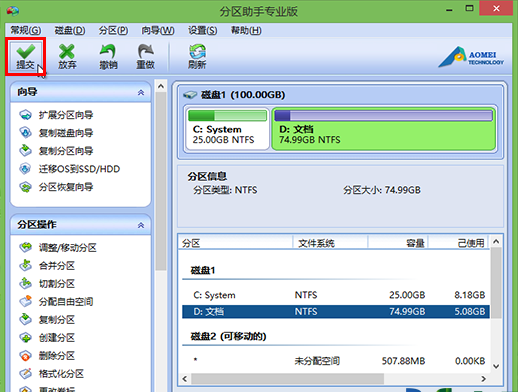Choose 格式化分区 operation
The image size is (518, 392).
[x=52, y=374]
